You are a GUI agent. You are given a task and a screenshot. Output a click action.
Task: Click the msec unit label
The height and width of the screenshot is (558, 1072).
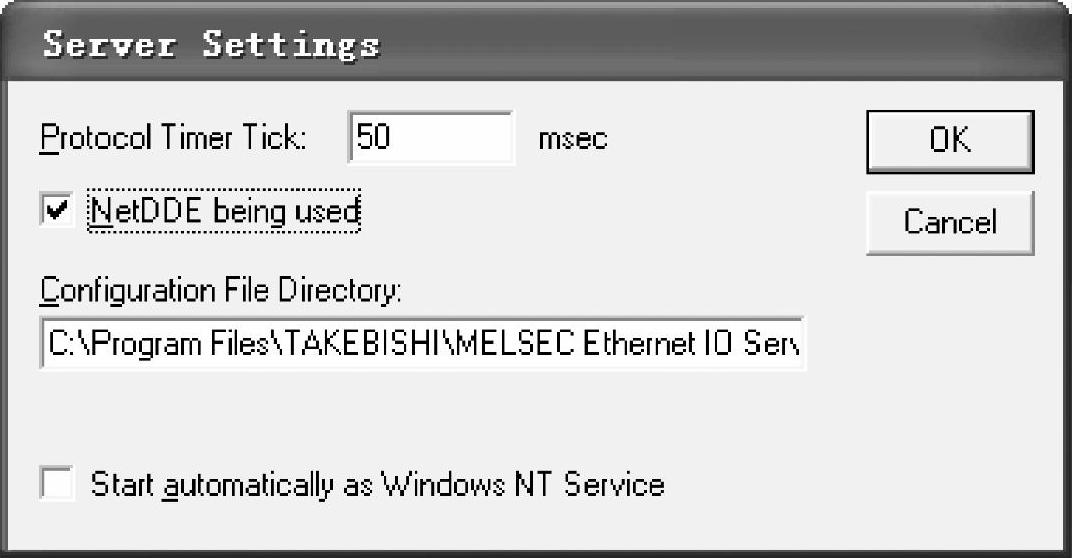pyautogui.click(x=572, y=139)
